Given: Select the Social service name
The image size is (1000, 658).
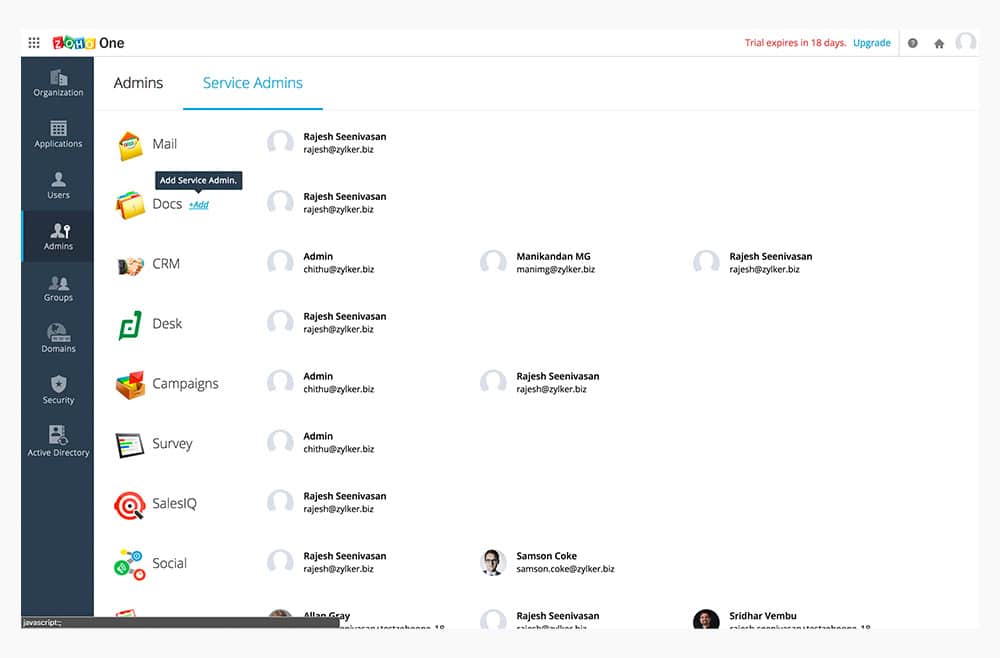Looking at the screenshot, I should (170, 564).
